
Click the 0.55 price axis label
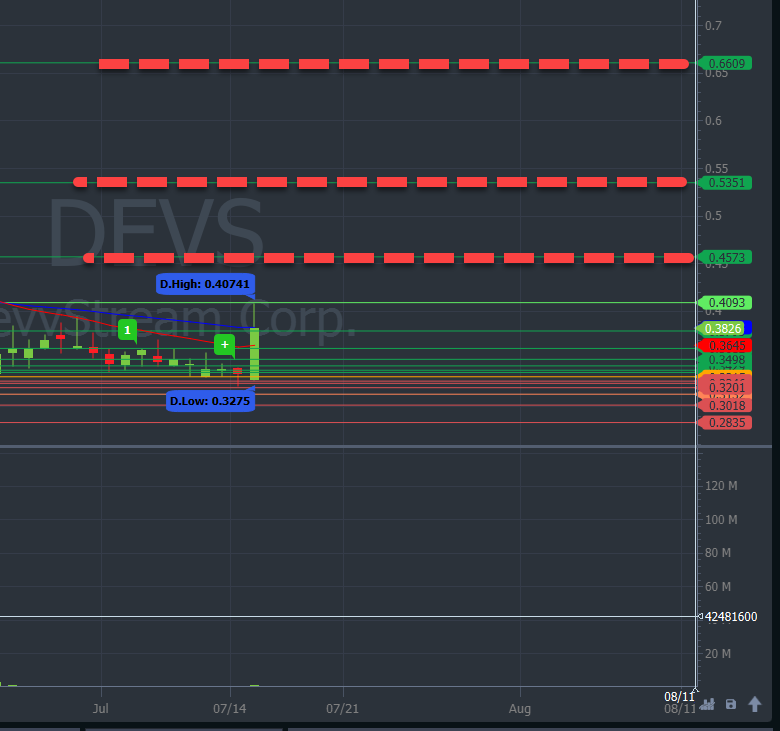[716, 169]
